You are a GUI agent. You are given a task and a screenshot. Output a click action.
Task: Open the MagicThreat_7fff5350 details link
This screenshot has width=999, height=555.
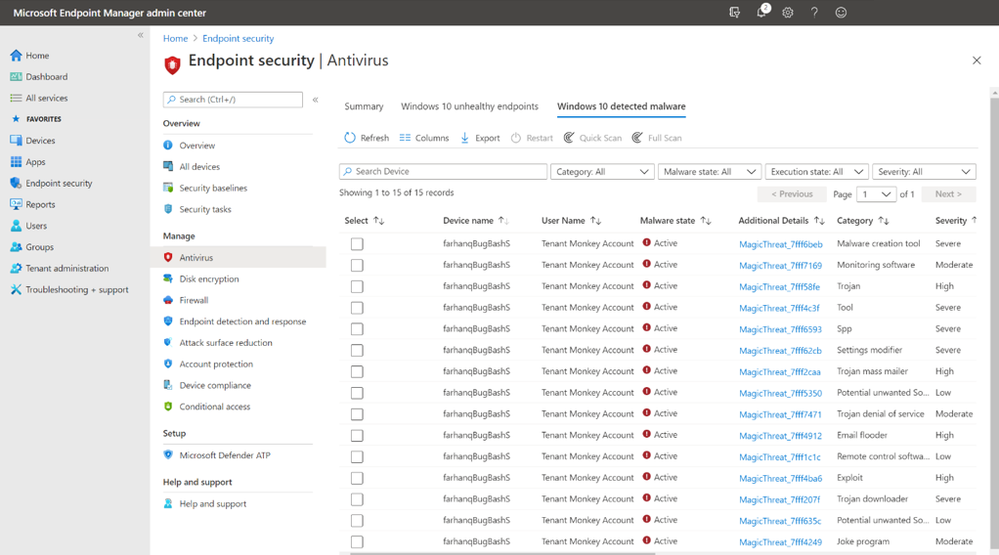click(780, 393)
